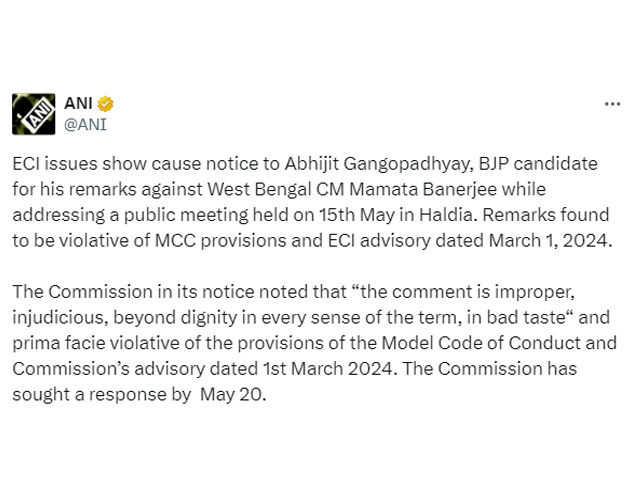Click the word injudicious in the quote
Viewport: 640px width, 480px height.
(x=60, y=318)
